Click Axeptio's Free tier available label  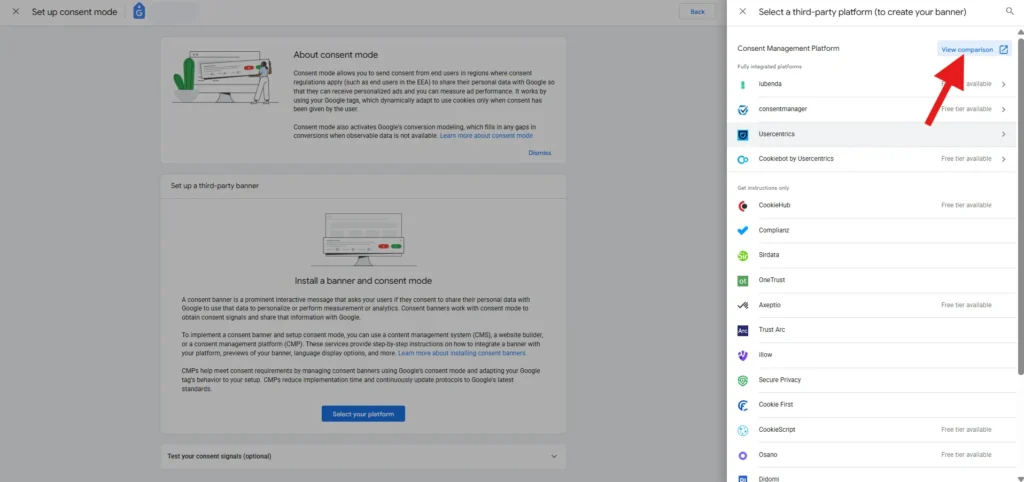click(966, 305)
